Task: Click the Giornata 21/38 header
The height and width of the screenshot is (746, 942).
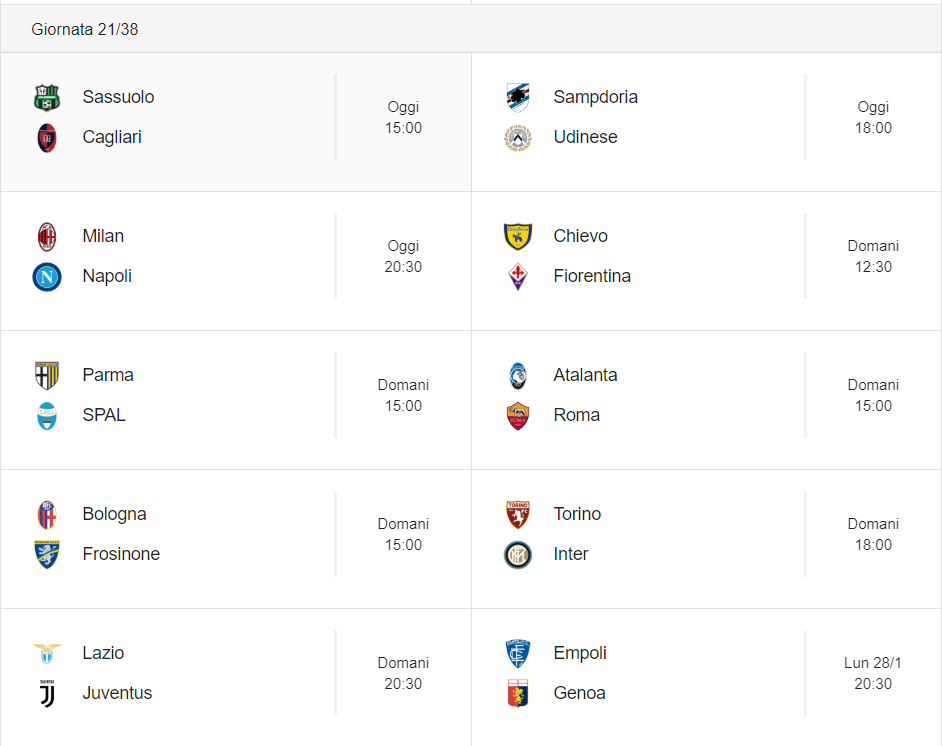Action: point(85,29)
